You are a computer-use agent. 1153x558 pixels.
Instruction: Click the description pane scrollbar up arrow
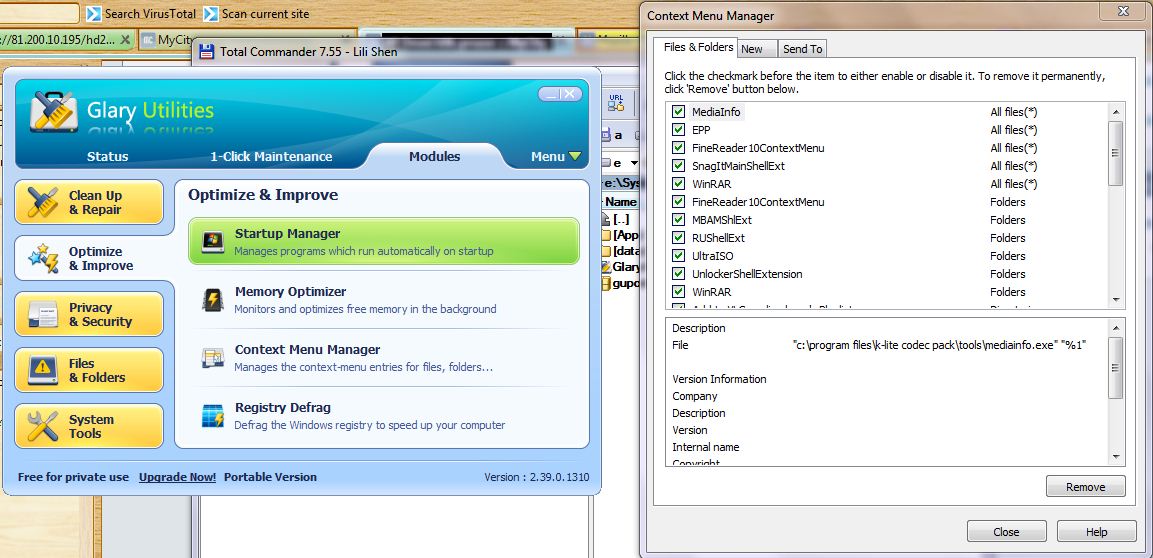pyautogui.click(x=1115, y=327)
